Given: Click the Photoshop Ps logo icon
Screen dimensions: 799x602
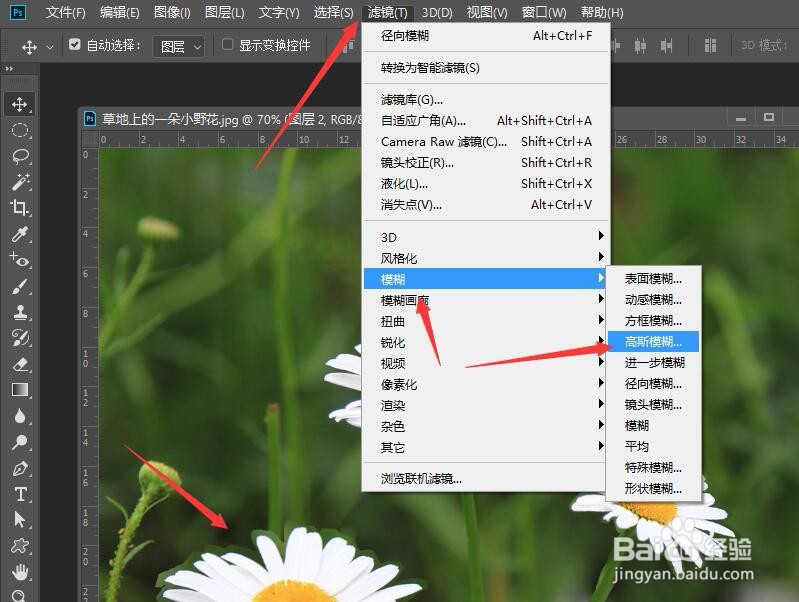Looking at the screenshot, I should click(x=18, y=12).
